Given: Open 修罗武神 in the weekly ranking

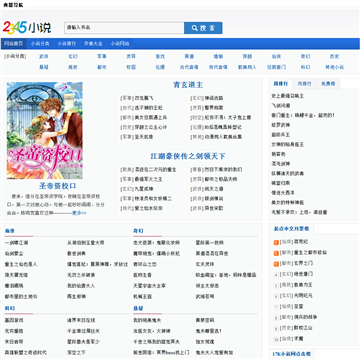Looking at the screenshot, I should (x=280, y=125).
